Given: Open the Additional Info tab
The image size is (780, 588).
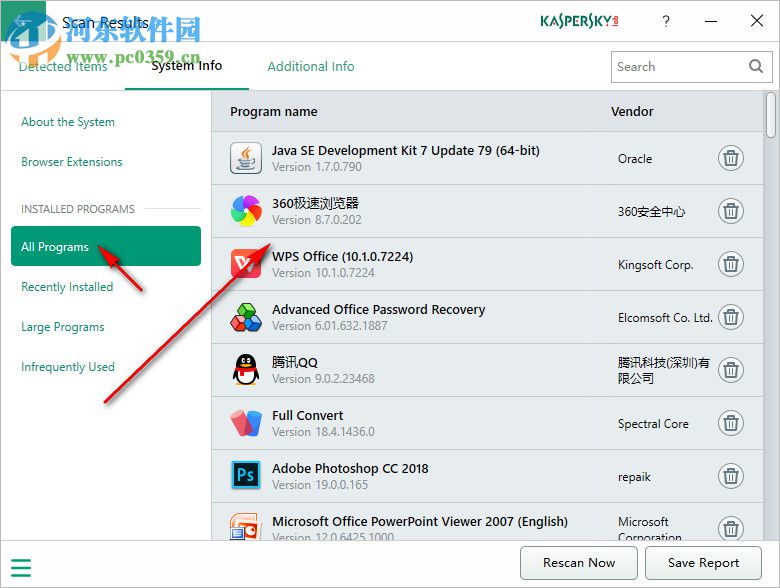Looking at the screenshot, I should (311, 66).
